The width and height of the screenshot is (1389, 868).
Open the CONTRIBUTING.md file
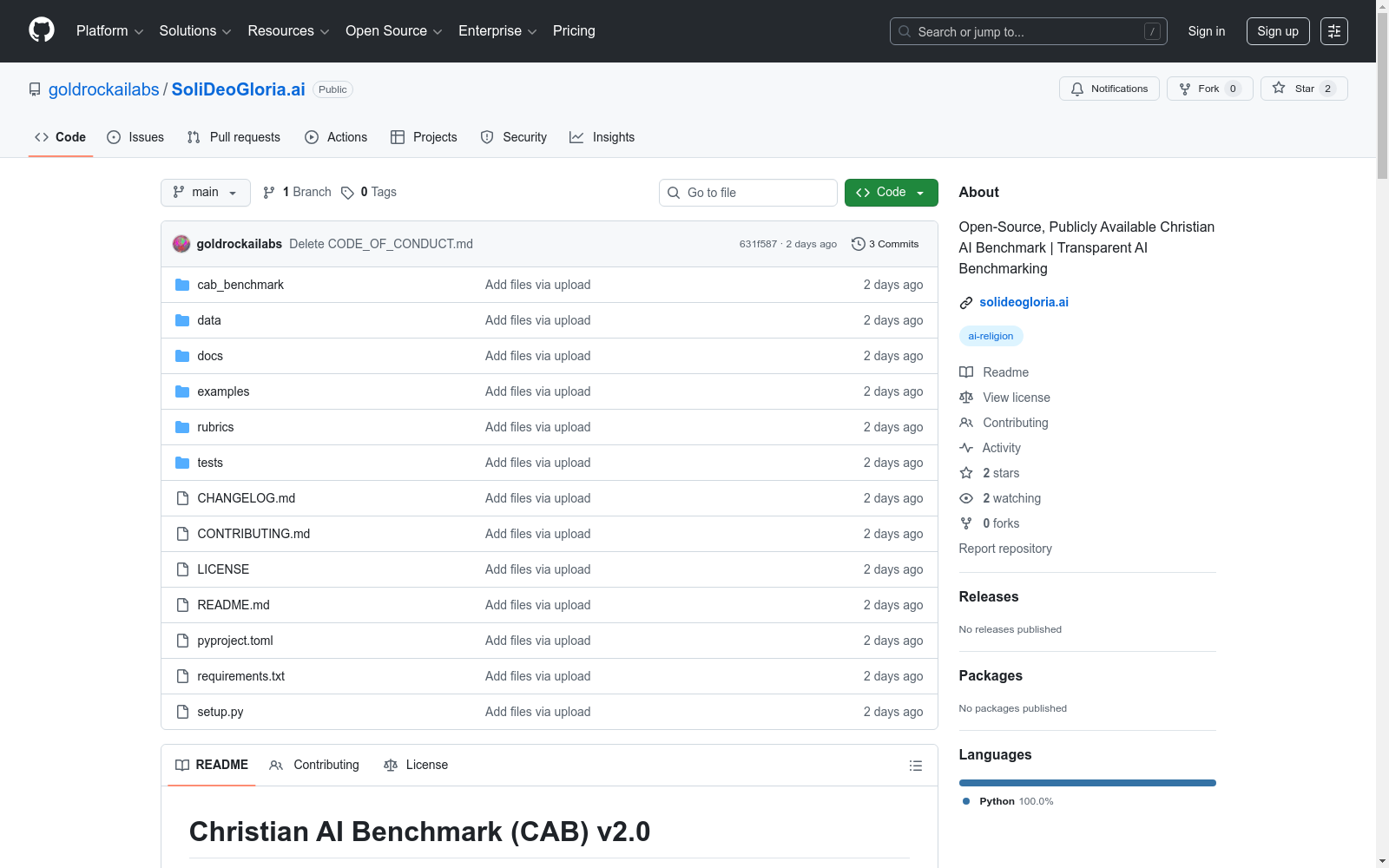coord(253,534)
